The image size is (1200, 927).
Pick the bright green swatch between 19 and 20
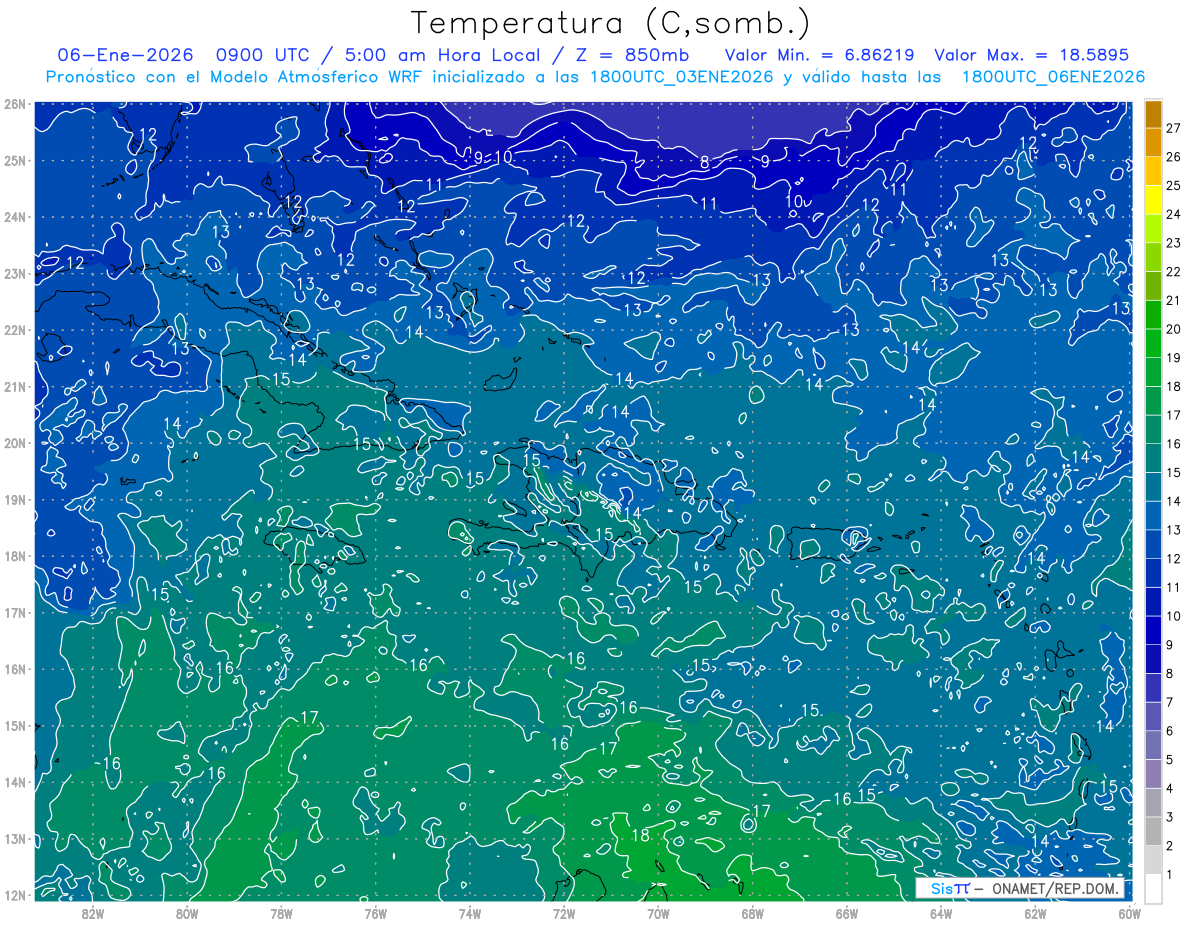[x=1153, y=344]
